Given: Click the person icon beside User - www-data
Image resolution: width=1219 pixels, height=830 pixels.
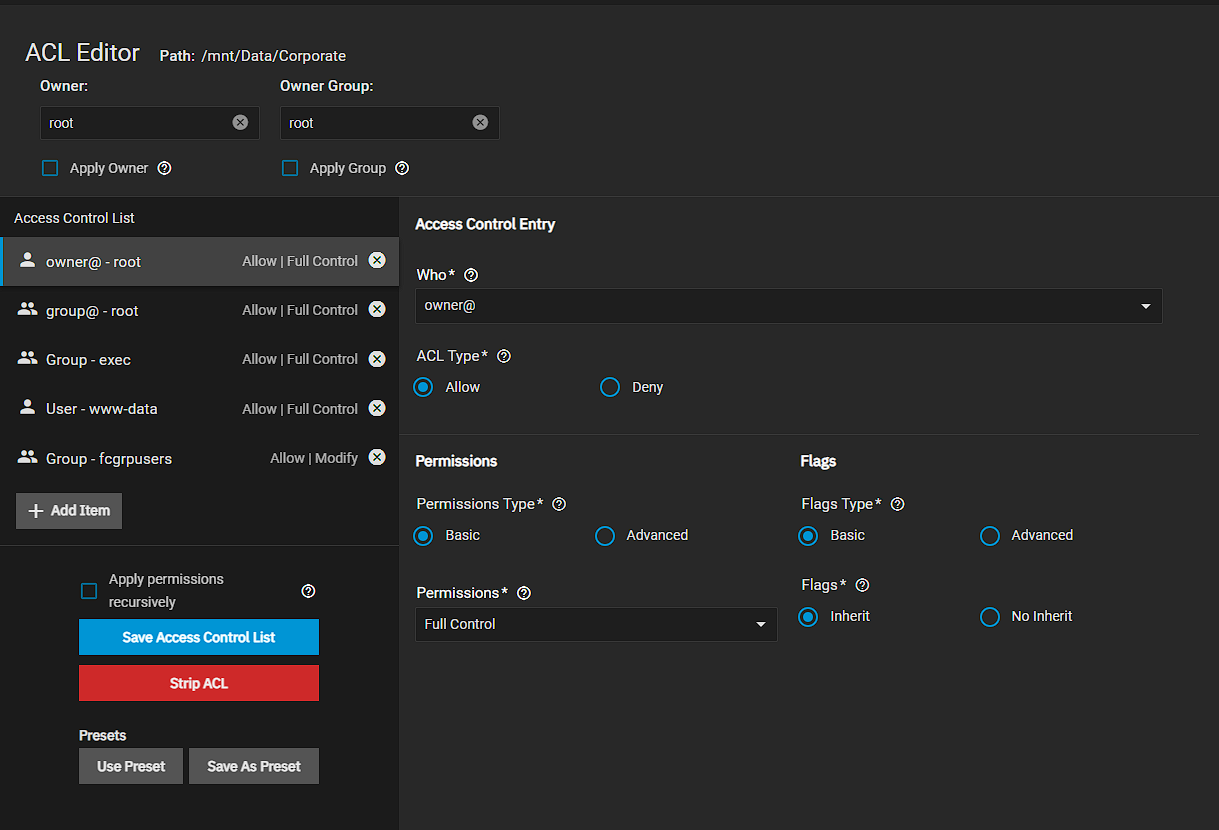Looking at the screenshot, I should point(28,407).
